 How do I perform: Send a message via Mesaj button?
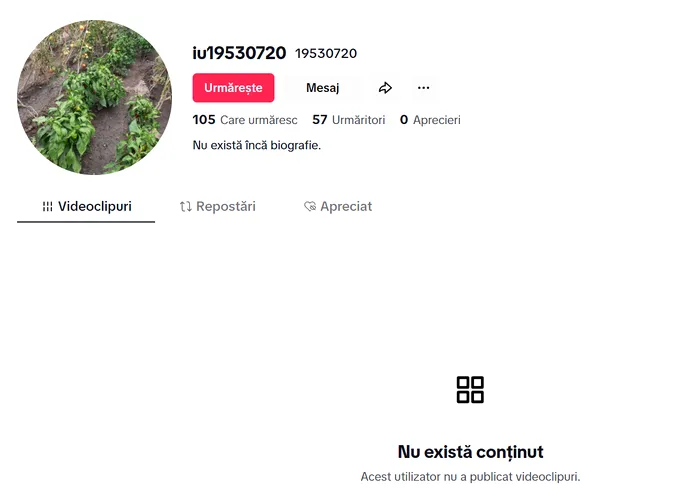pos(322,88)
